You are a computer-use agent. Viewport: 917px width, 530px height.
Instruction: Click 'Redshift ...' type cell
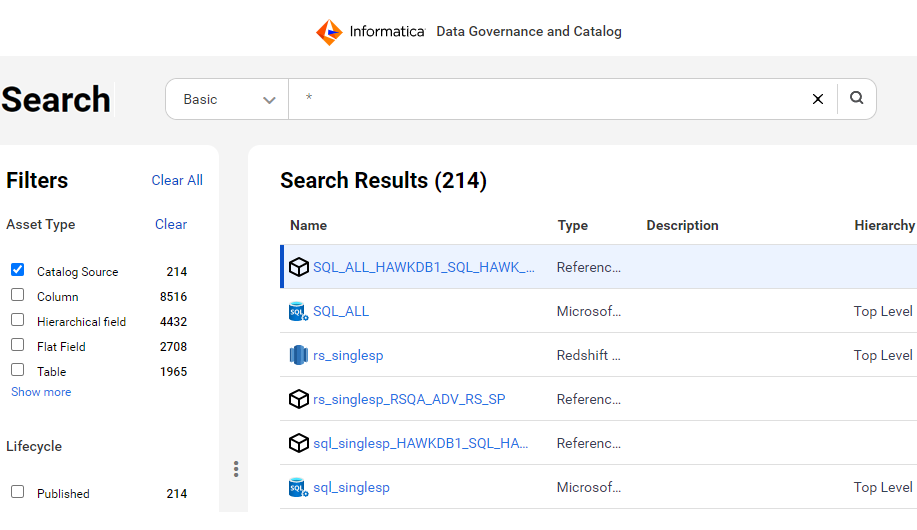pyautogui.click(x=588, y=355)
